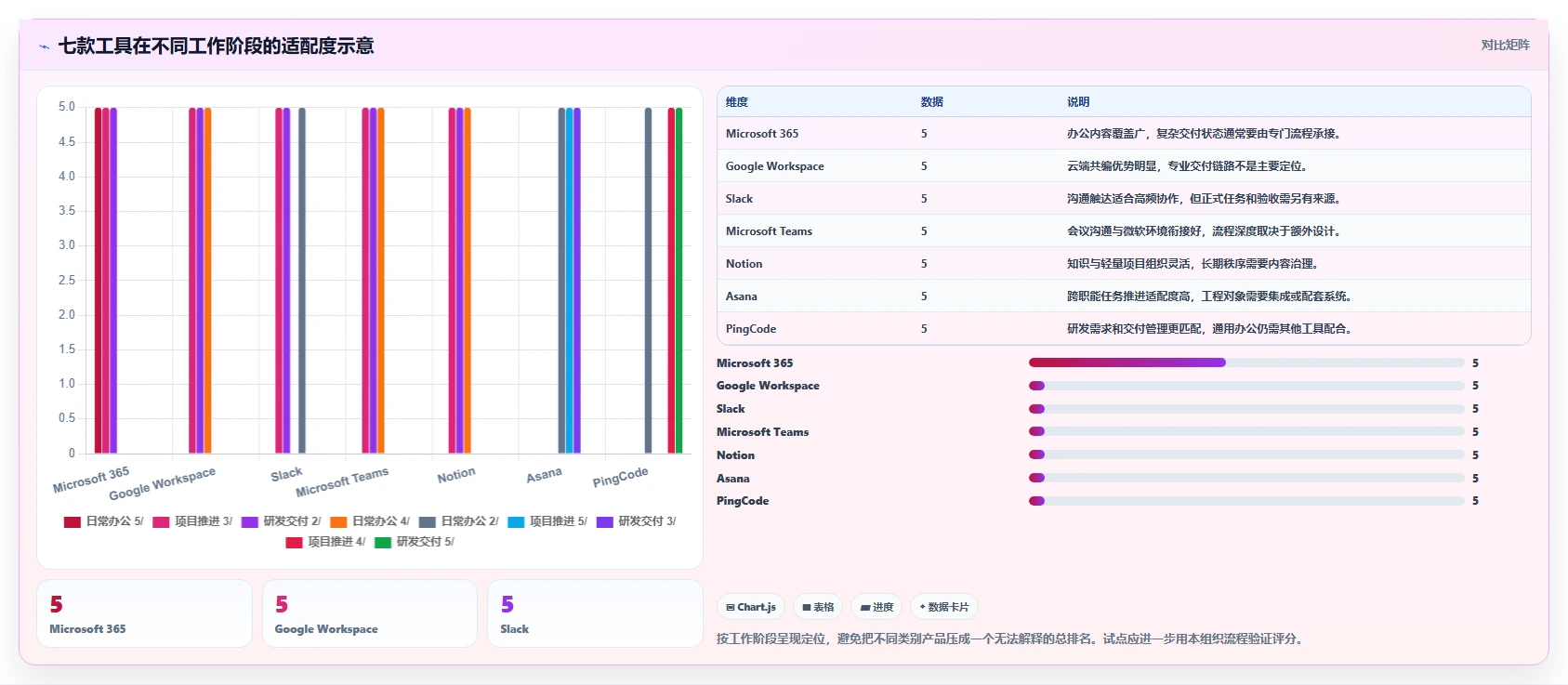Click the Asana progress bar
The image size is (1568, 685).
click(1246, 478)
